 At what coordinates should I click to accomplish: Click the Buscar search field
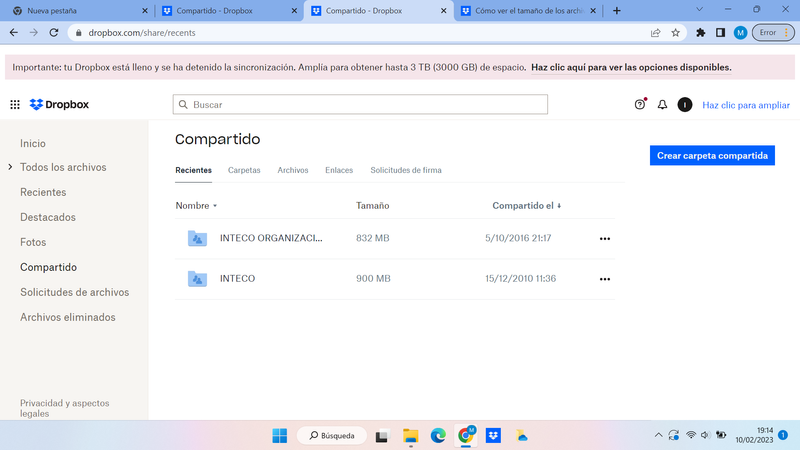click(x=360, y=105)
